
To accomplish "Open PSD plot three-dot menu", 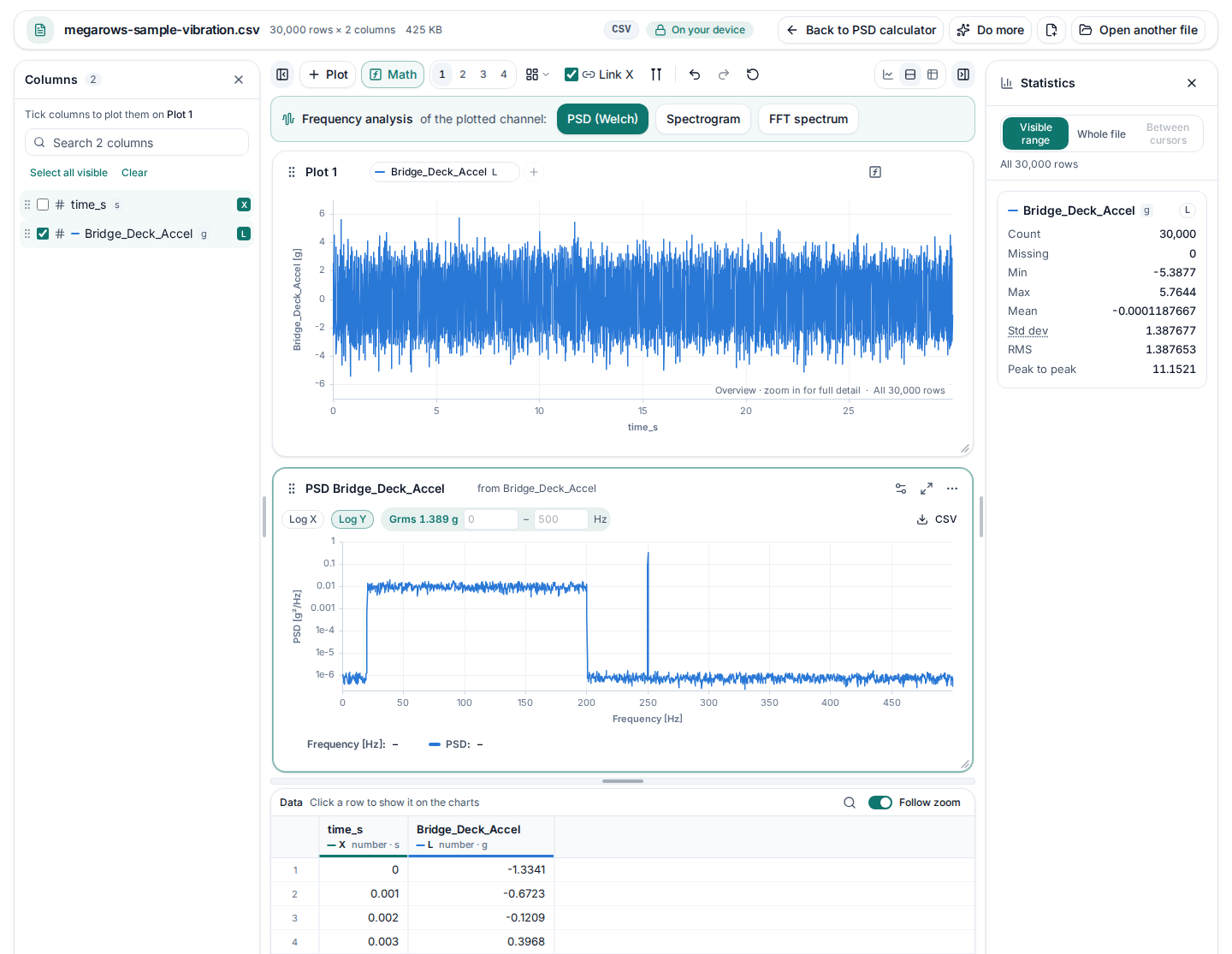I will [x=952, y=489].
